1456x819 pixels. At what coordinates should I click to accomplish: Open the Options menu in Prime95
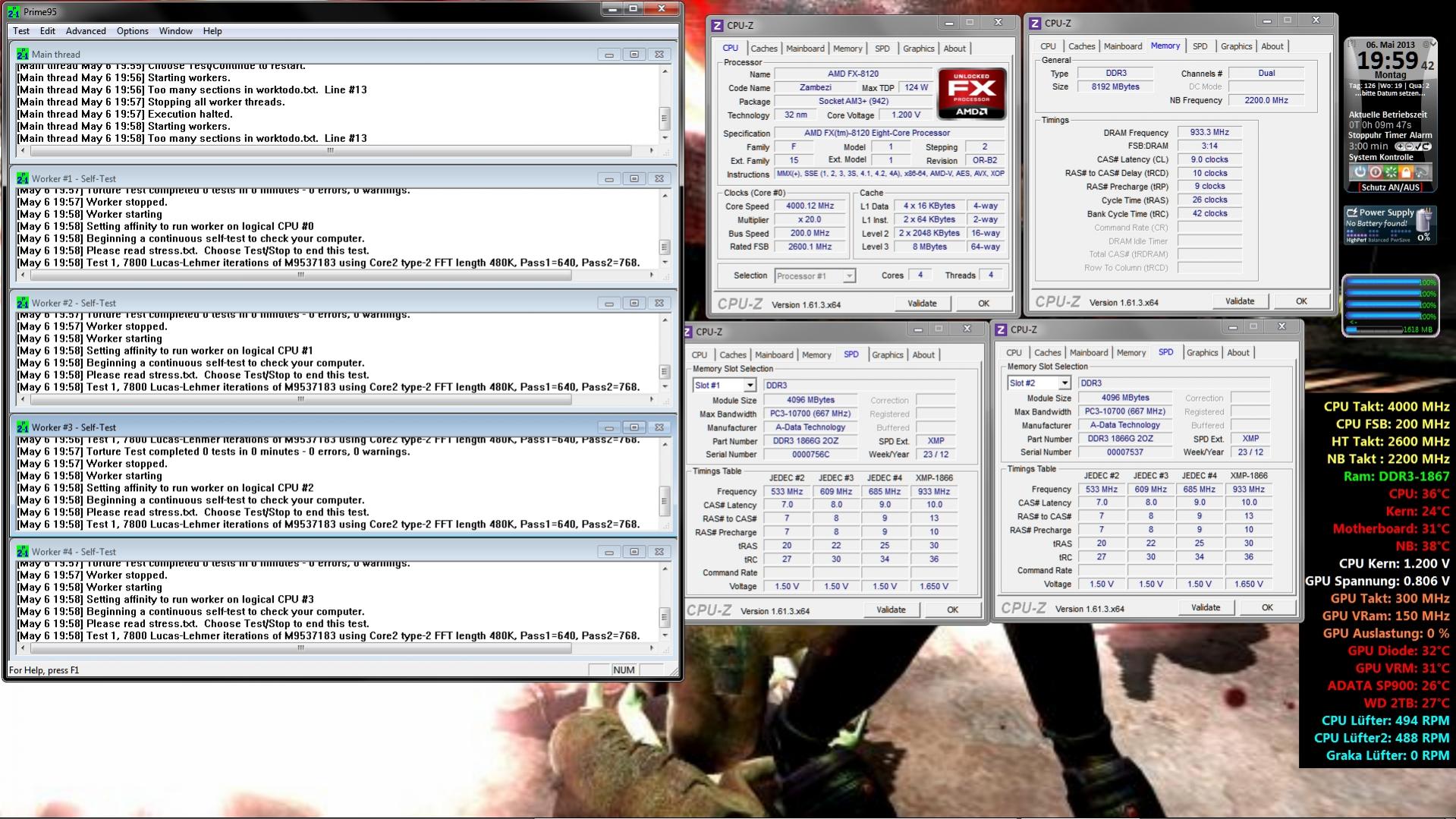tap(133, 31)
